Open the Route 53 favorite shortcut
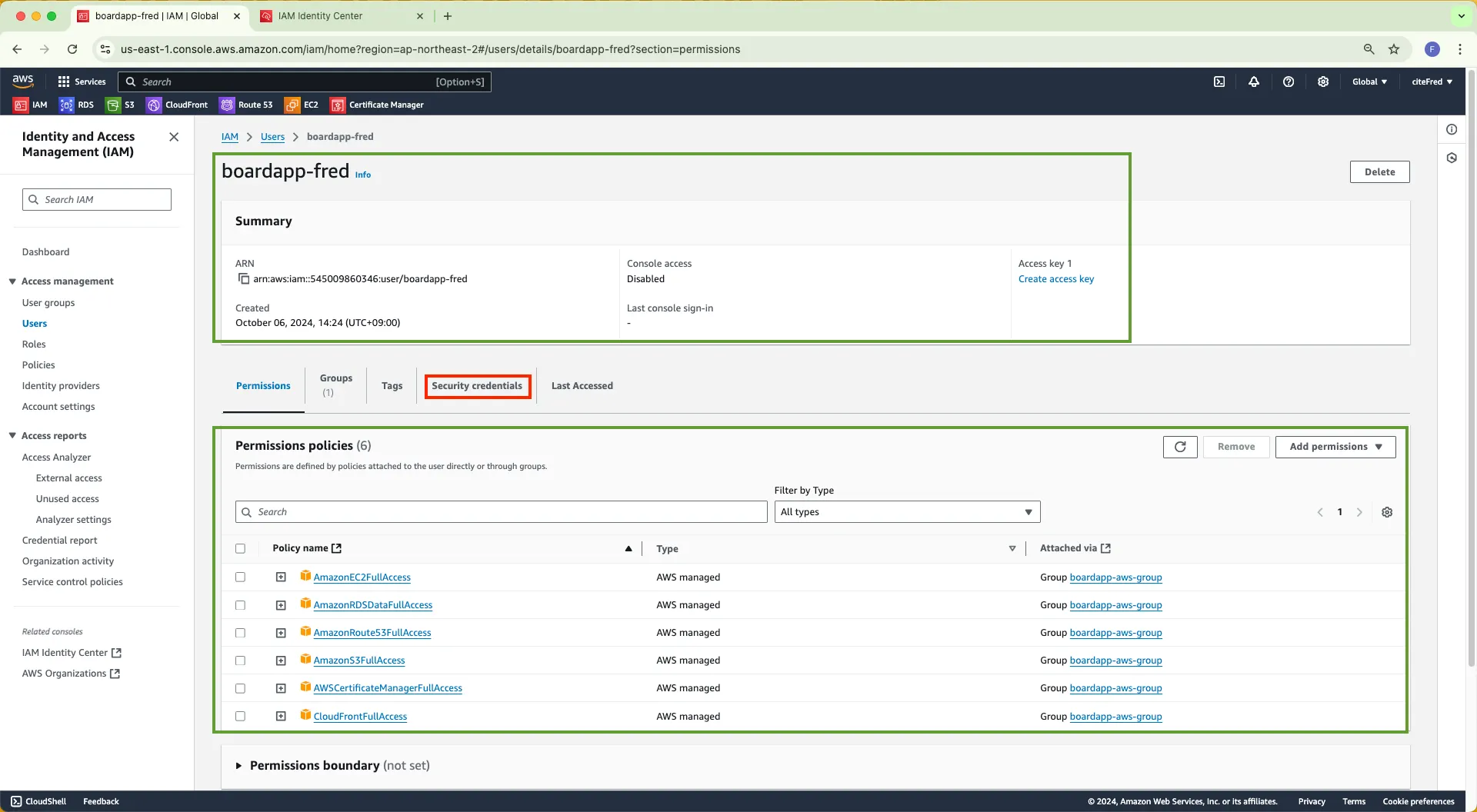The image size is (1477, 812). (246, 105)
